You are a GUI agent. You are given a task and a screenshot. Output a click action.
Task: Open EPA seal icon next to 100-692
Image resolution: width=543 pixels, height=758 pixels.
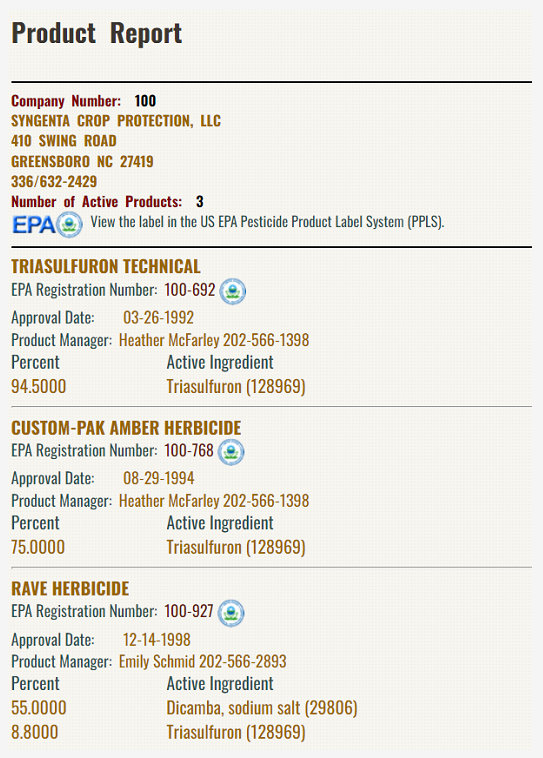[x=233, y=292]
